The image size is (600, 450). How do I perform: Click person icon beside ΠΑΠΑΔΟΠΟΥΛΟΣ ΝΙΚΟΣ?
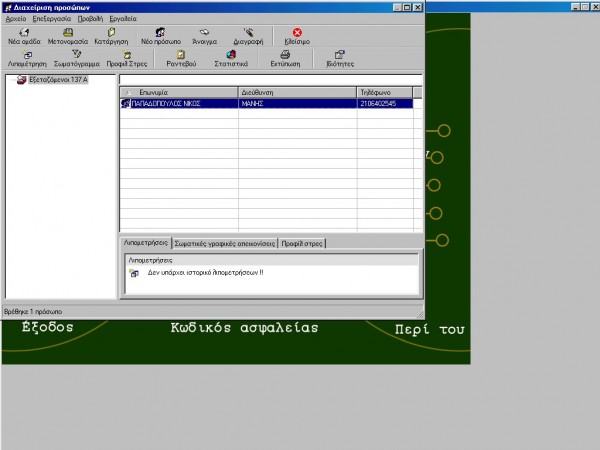click(126, 103)
